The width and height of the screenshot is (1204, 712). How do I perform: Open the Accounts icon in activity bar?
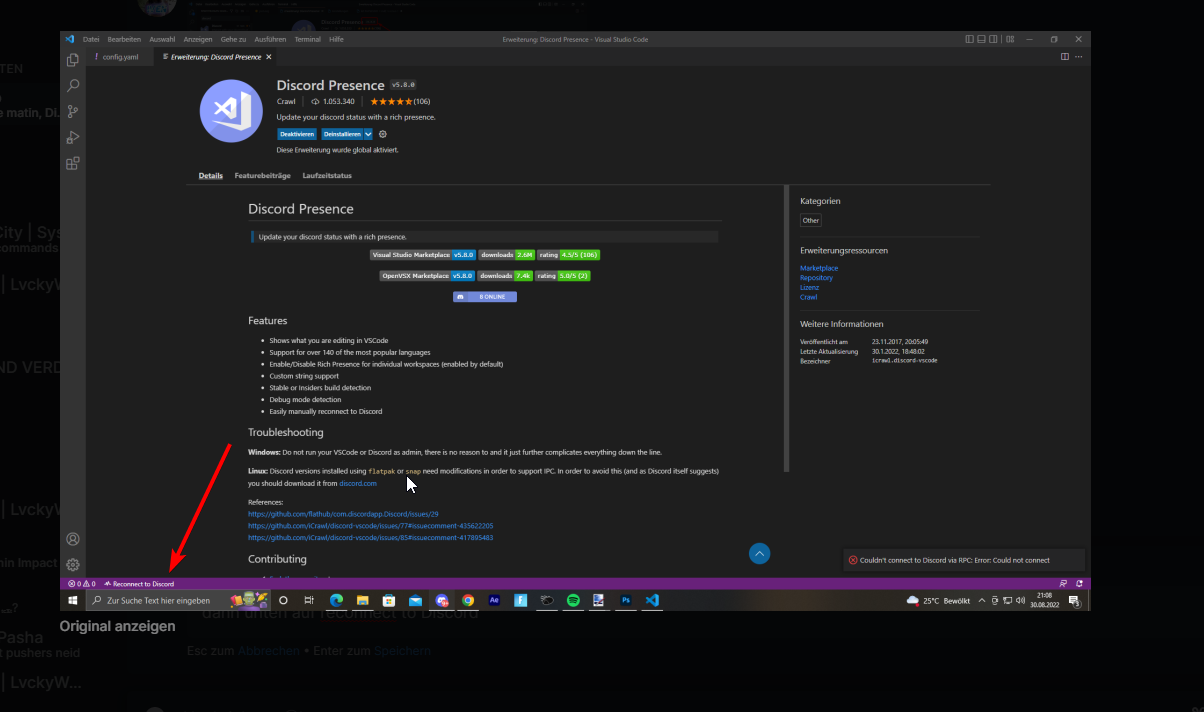click(x=72, y=539)
